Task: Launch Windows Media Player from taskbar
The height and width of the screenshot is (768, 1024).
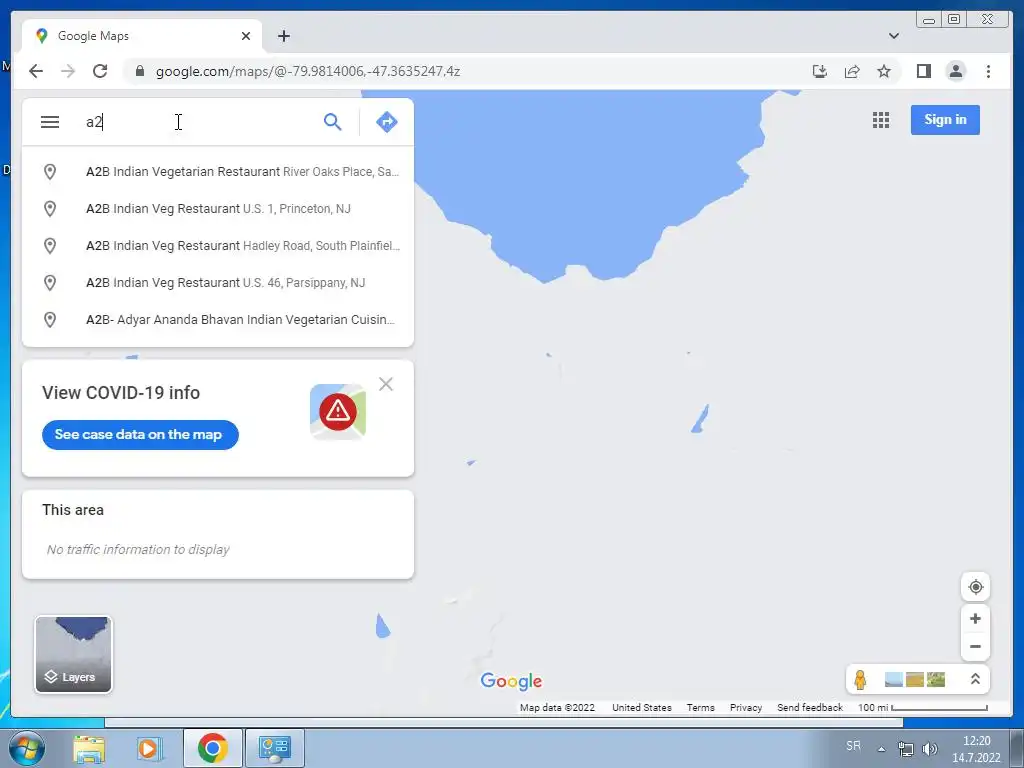Action: pos(150,748)
